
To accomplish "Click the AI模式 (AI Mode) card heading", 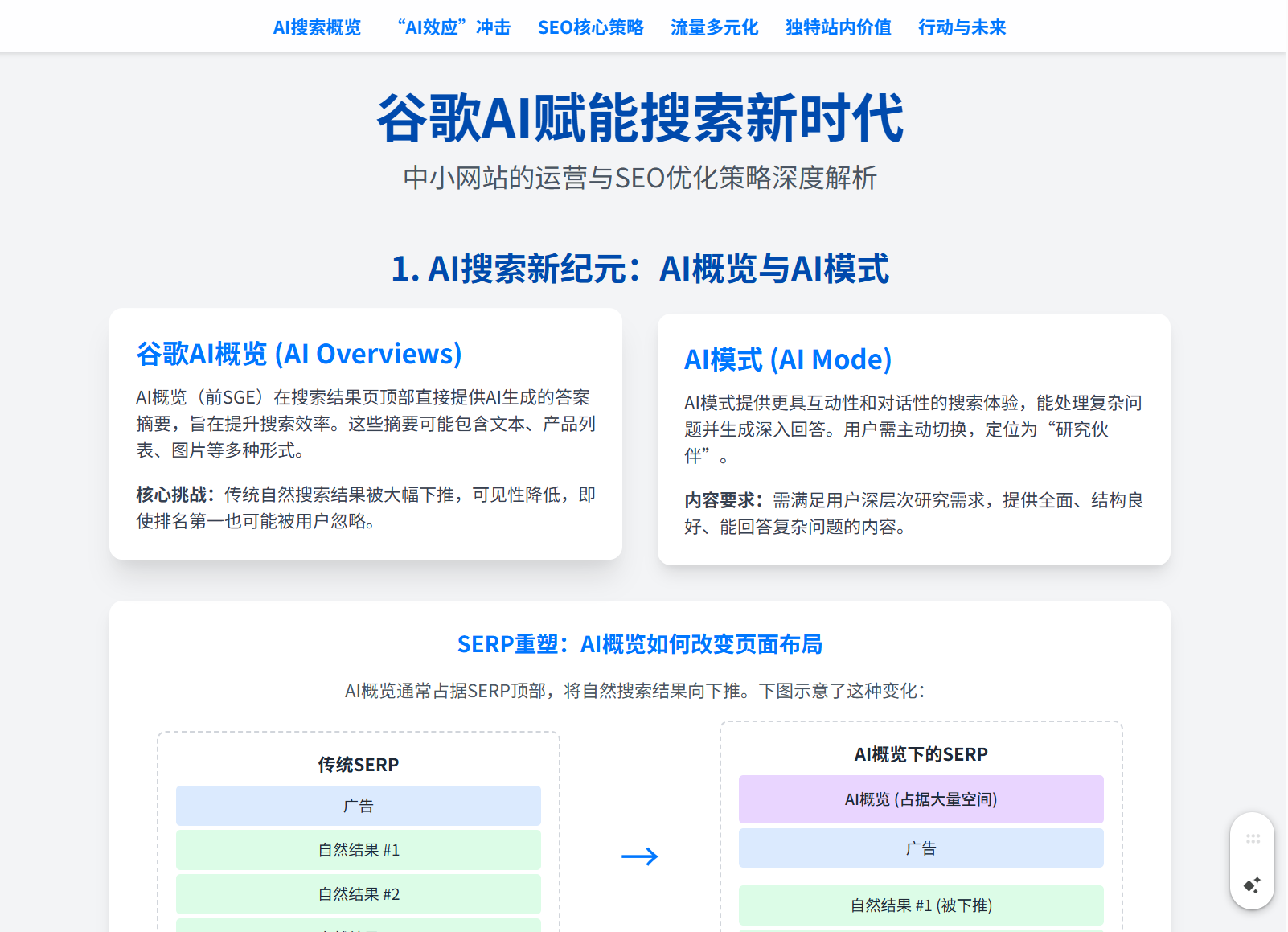I will 788,359.
